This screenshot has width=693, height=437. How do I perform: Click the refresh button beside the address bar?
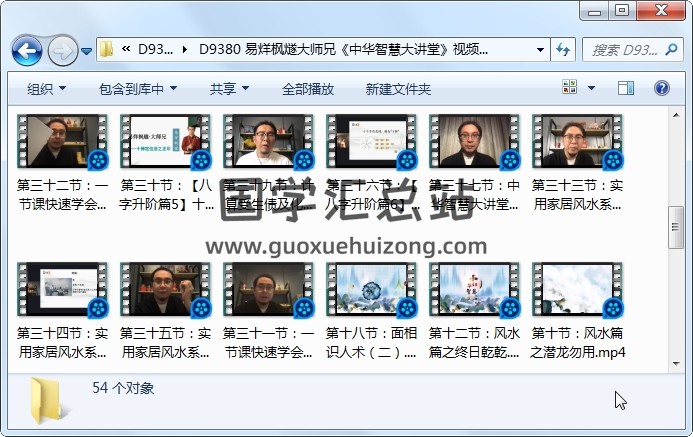point(562,49)
